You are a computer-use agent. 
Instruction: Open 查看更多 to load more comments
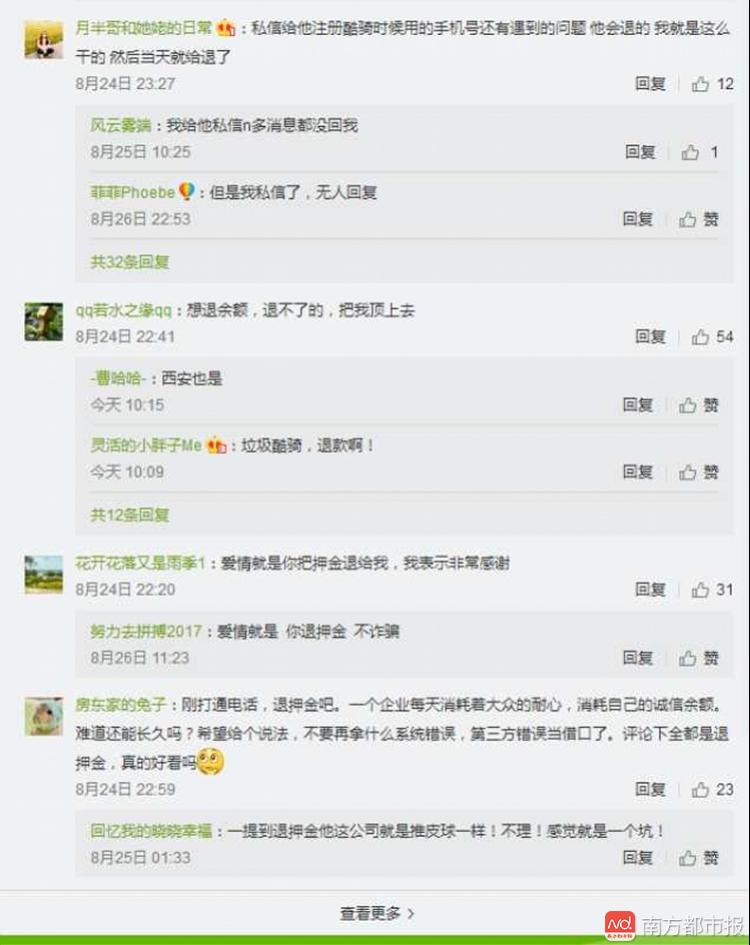coord(377,914)
